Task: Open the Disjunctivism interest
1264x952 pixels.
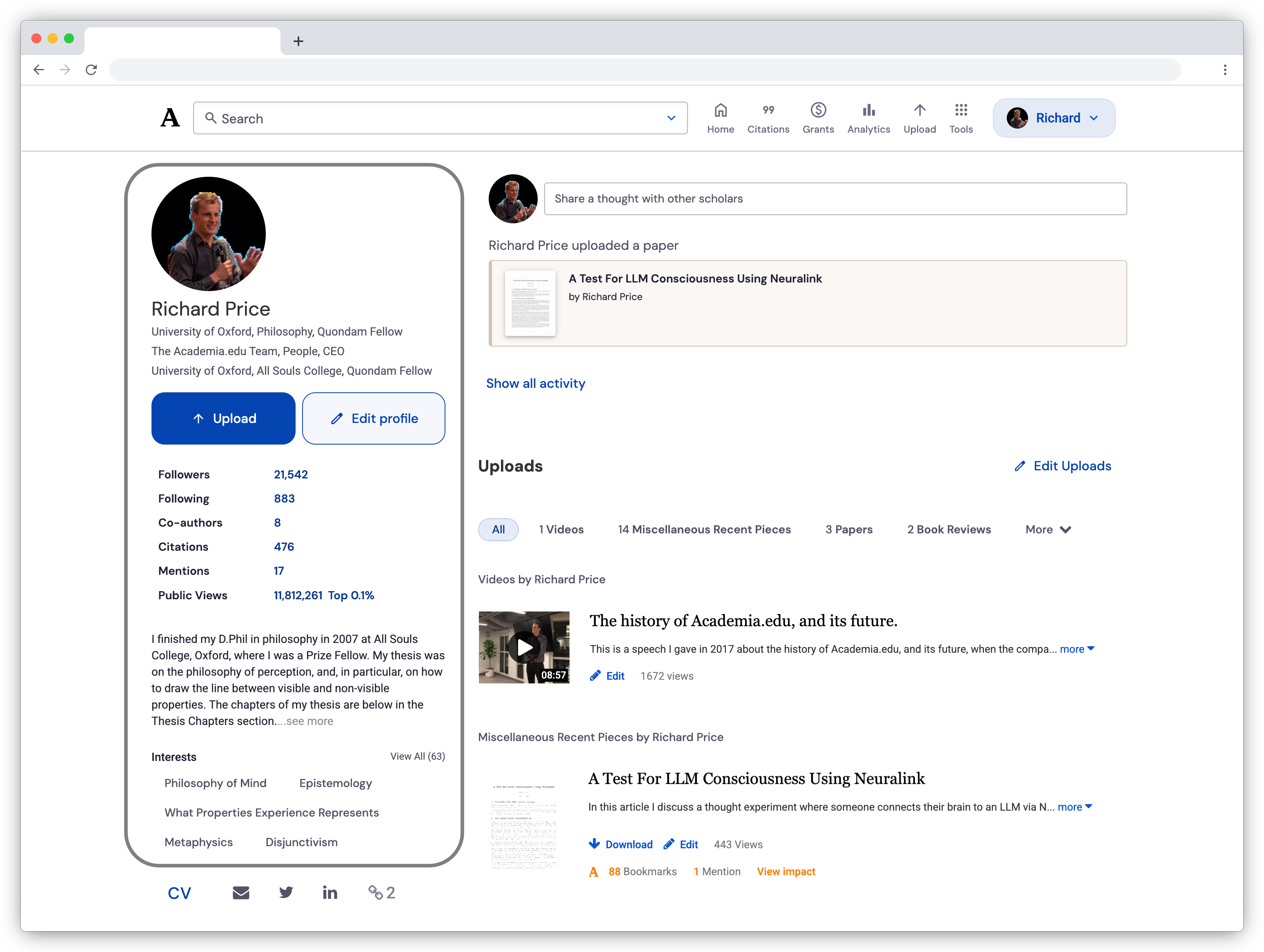Action: [301, 842]
